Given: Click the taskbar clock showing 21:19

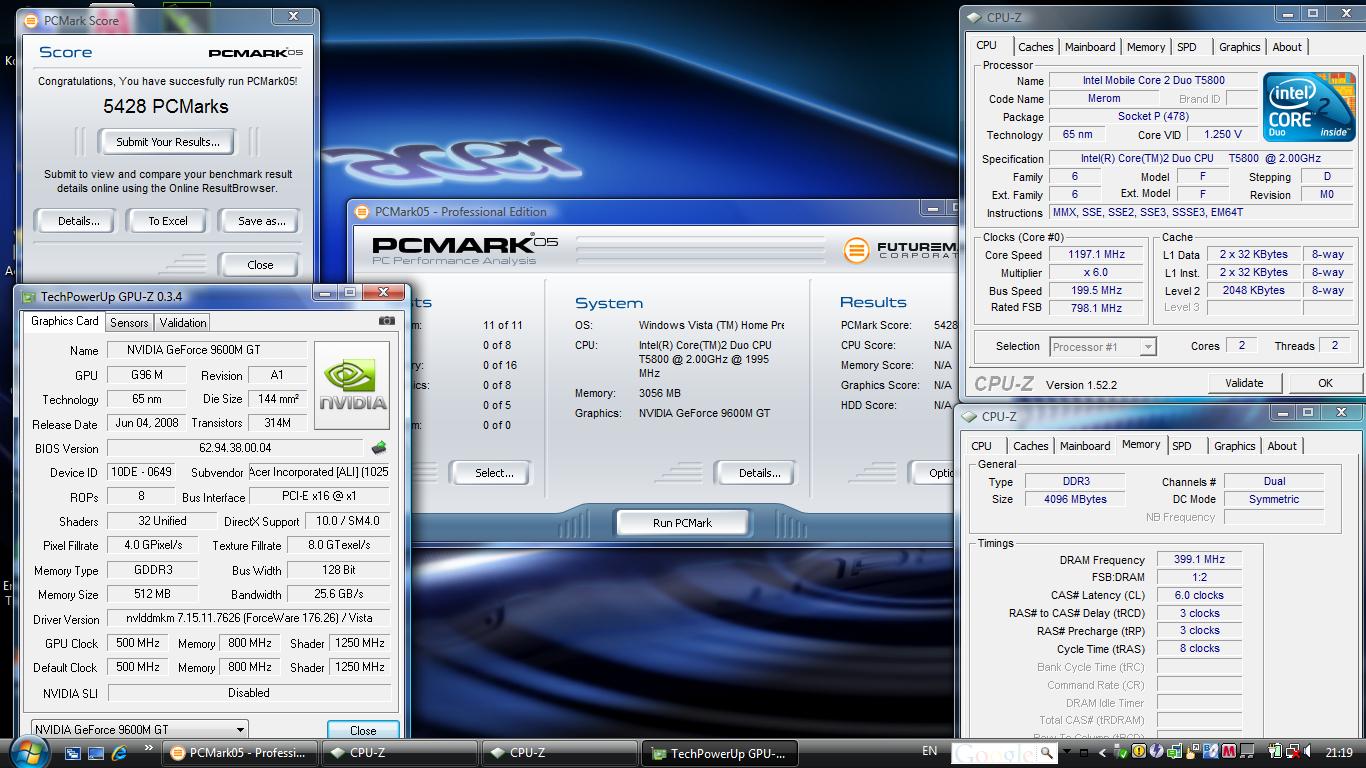Looking at the screenshot, I should coord(1338,753).
